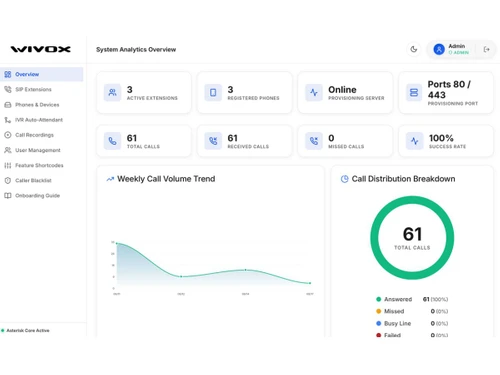Click 'Asterisk Core Active' status text
500x375 pixels.
tap(28, 330)
